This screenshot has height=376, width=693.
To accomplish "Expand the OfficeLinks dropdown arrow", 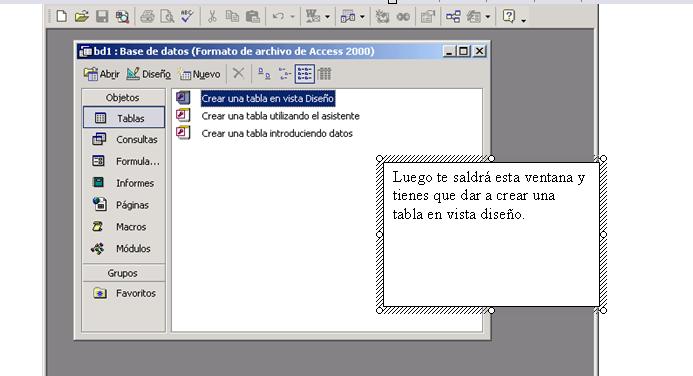I will coord(327,17).
